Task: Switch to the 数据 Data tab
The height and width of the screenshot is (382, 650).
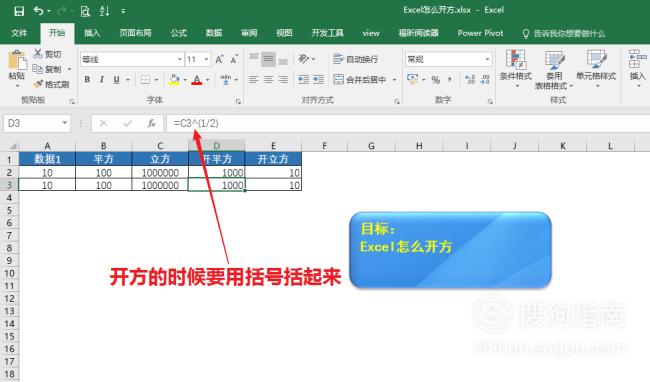Action: 214,33
